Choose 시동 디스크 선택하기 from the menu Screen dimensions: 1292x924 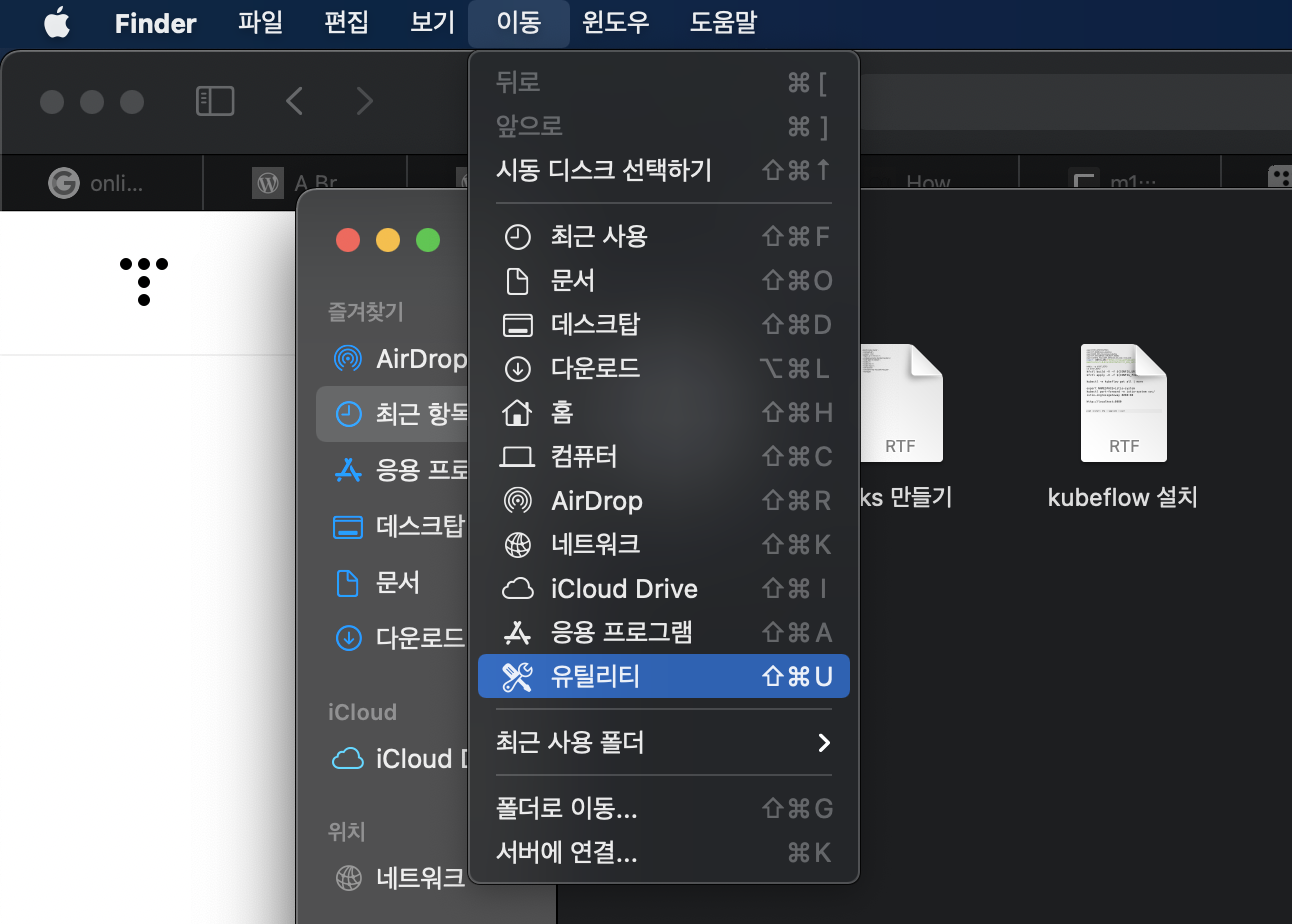664,170
